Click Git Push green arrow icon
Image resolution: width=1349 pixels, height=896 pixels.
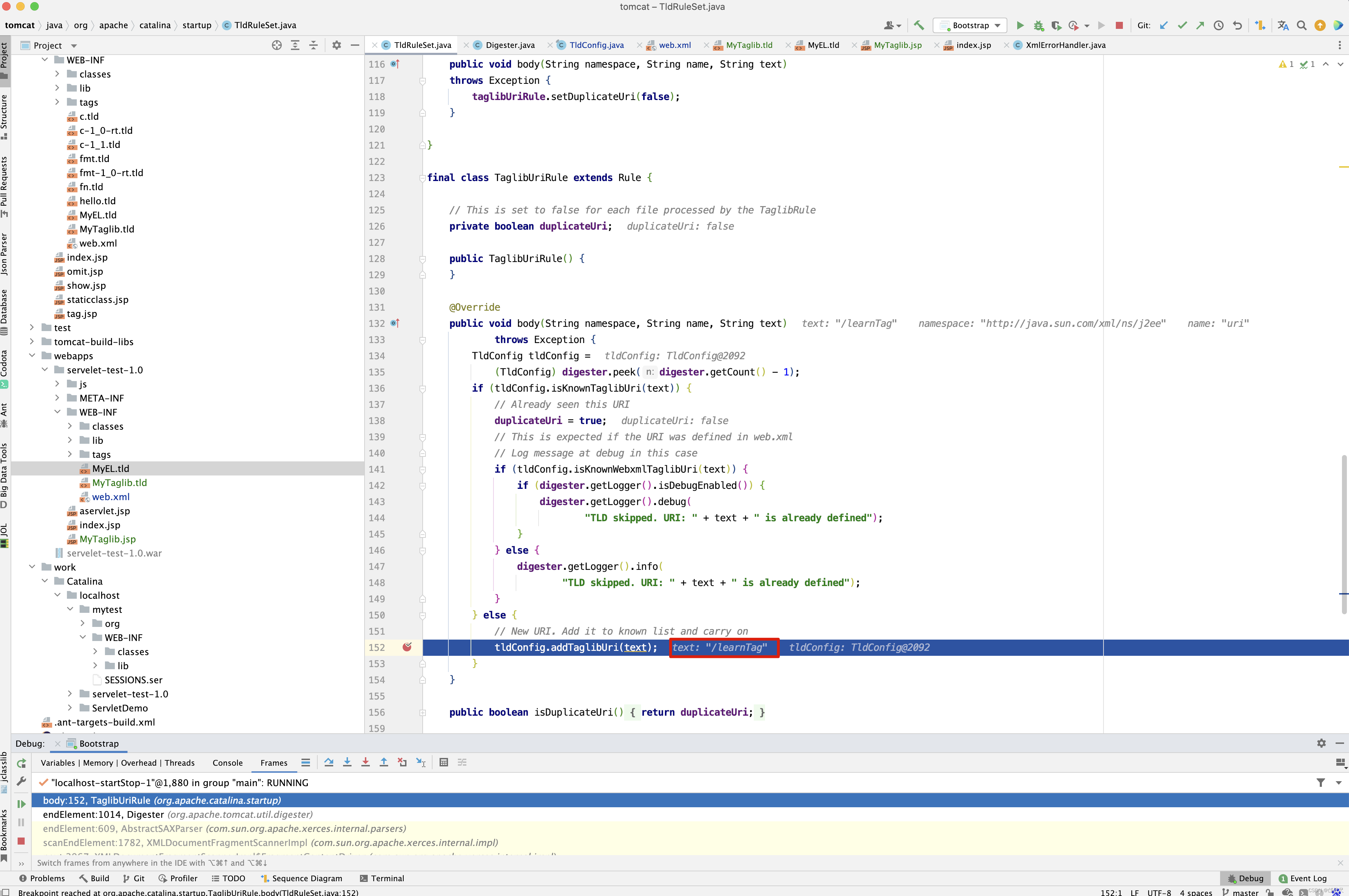[x=1200, y=25]
